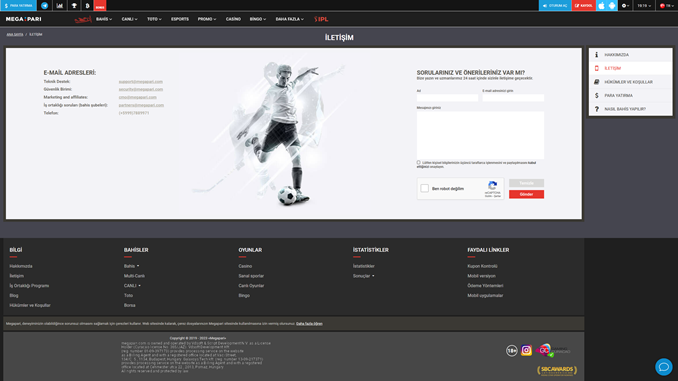Check the Ben robot değilim reCAPTCHA box
This screenshot has width=678, height=381.
click(425, 189)
